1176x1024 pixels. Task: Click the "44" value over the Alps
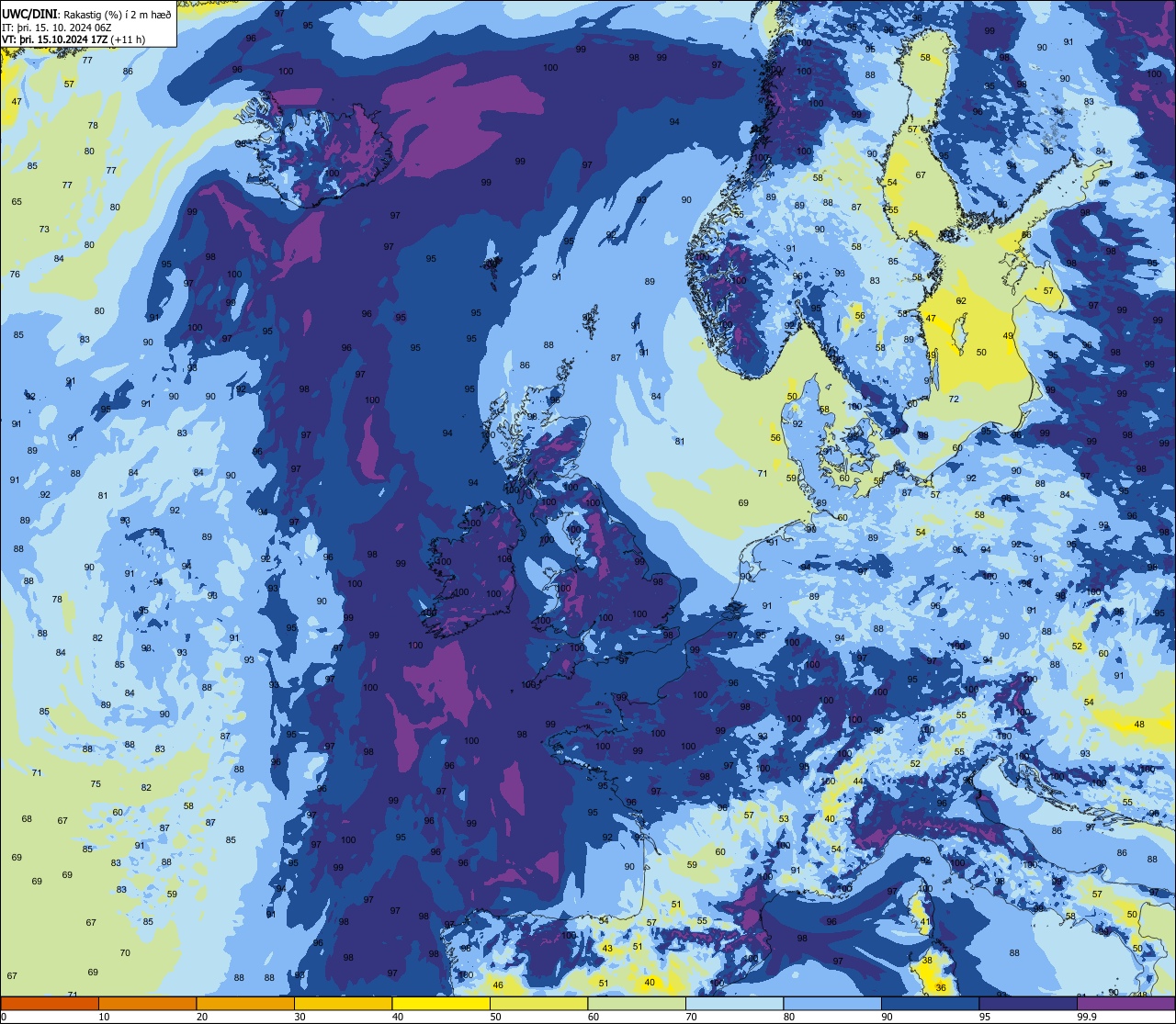[857, 781]
